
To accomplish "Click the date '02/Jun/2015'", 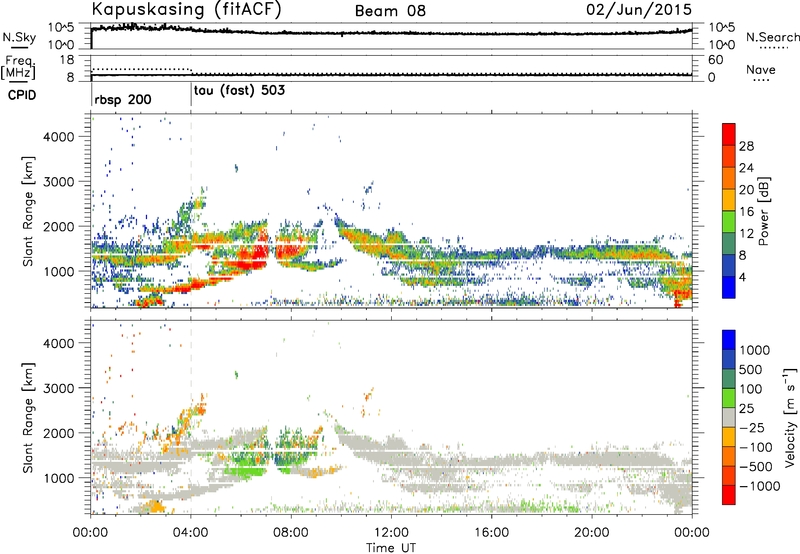I will click(x=639, y=10).
